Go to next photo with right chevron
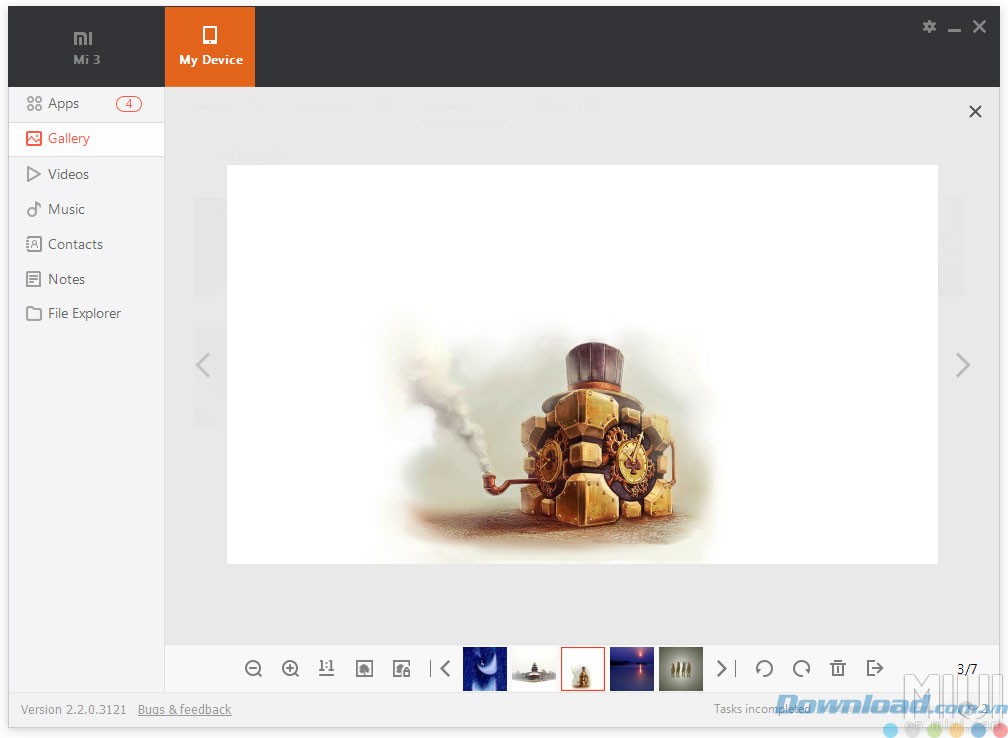Viewport: 1008px width, 738px height. click(962, 365)
